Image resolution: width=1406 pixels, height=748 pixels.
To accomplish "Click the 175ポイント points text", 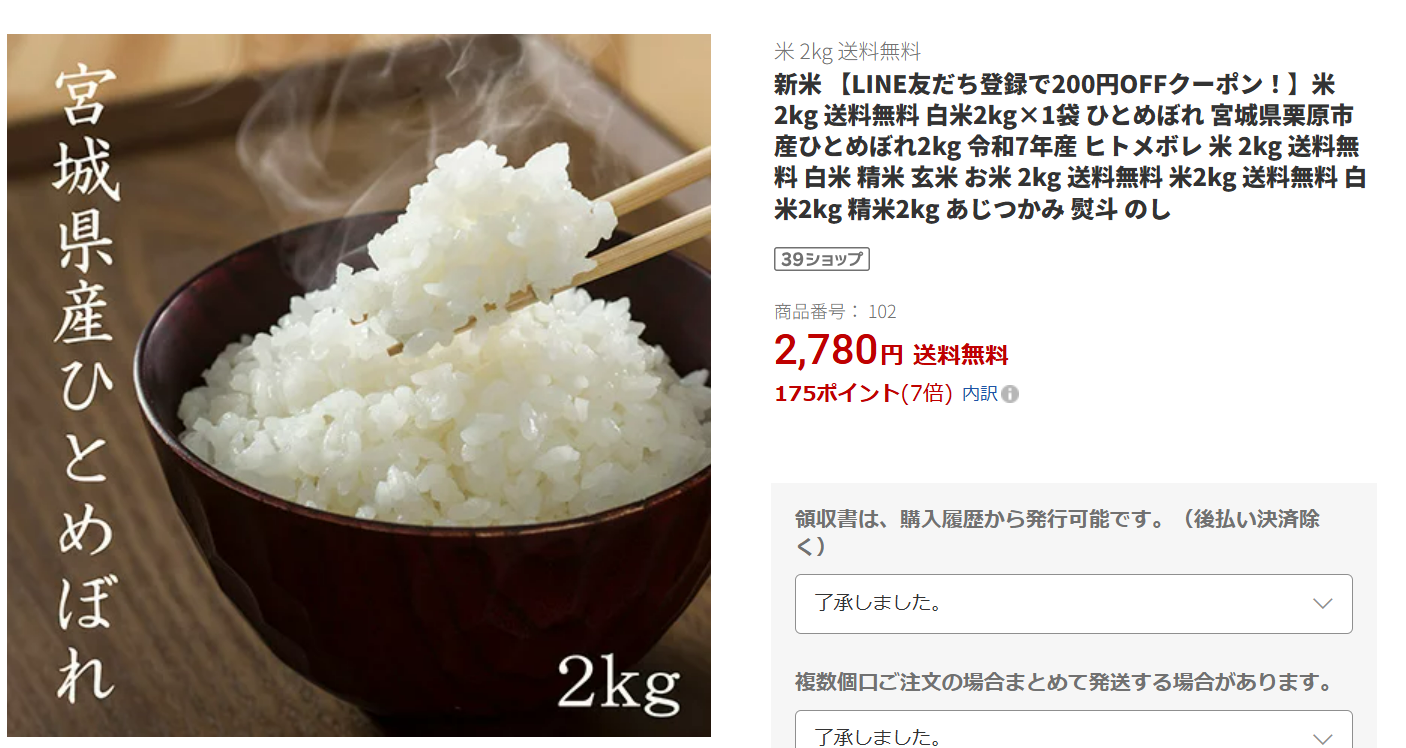I will coord(837,394).
